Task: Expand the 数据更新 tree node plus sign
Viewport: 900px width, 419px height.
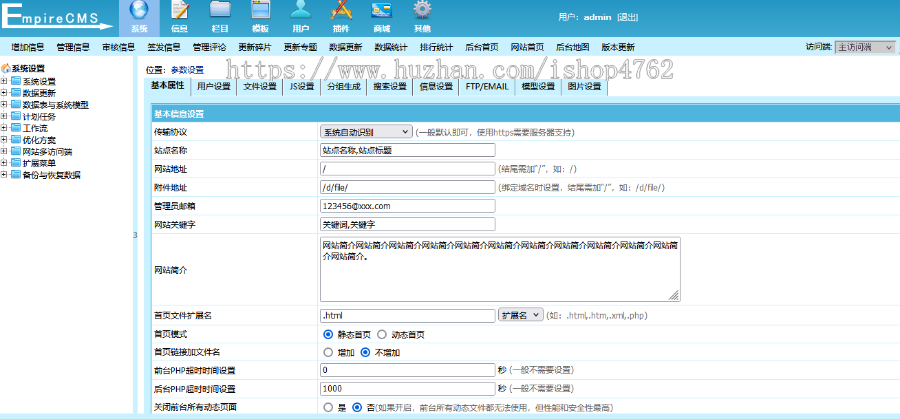Action: click(4, 93)
